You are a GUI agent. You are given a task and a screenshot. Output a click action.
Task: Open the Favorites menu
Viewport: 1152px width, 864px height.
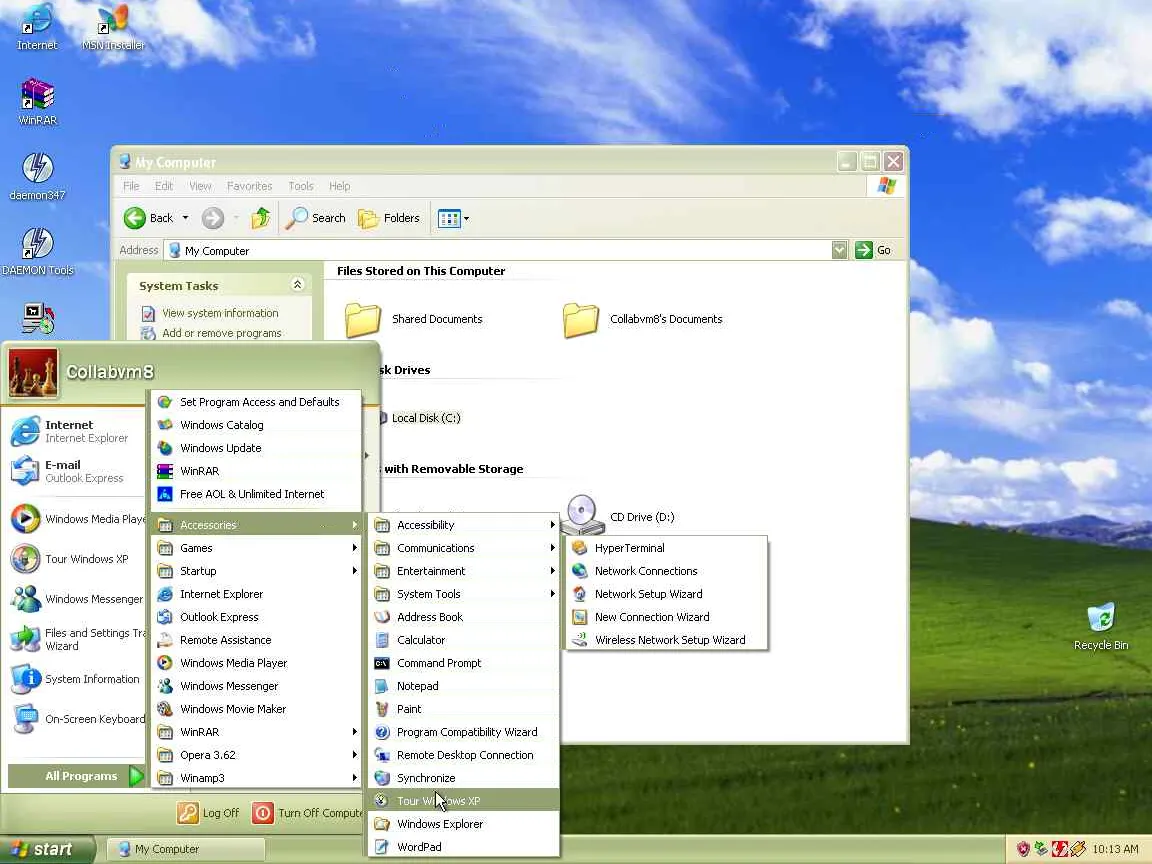pos(249,186)
